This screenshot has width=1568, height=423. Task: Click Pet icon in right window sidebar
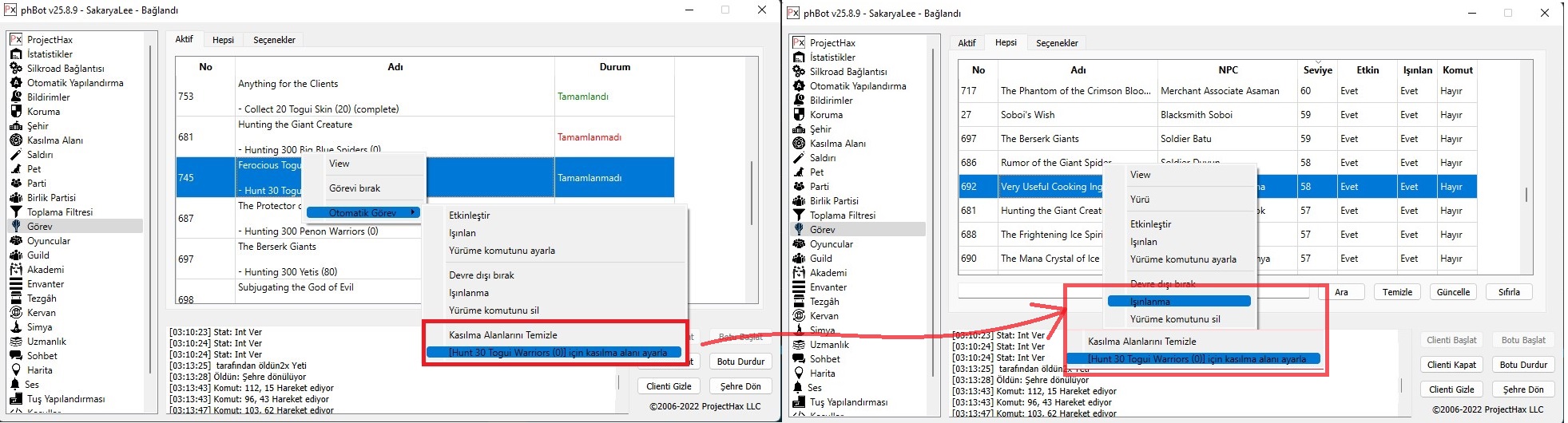coord(799,172)
